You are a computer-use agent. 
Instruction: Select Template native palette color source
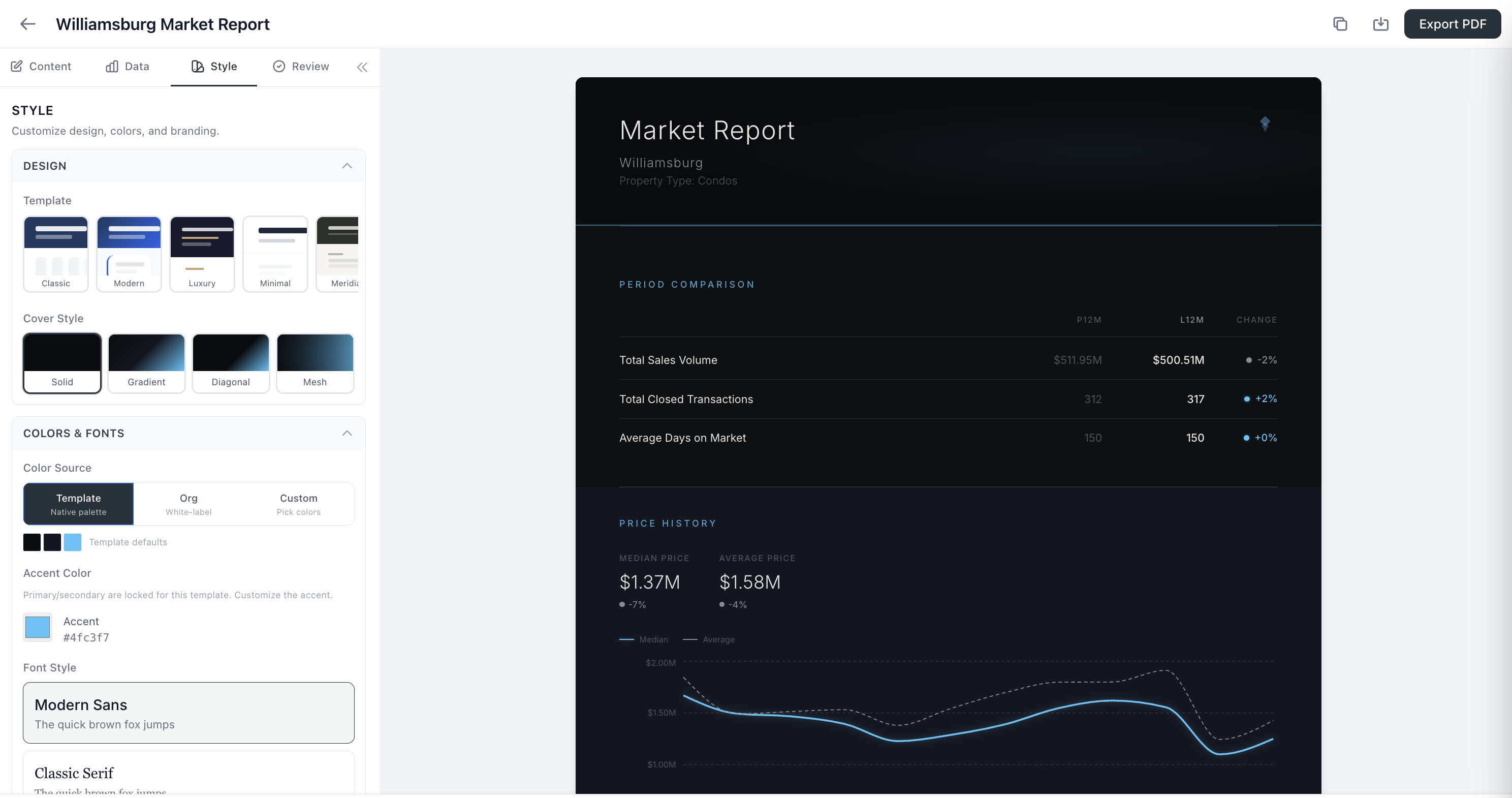tap(79, 504)
